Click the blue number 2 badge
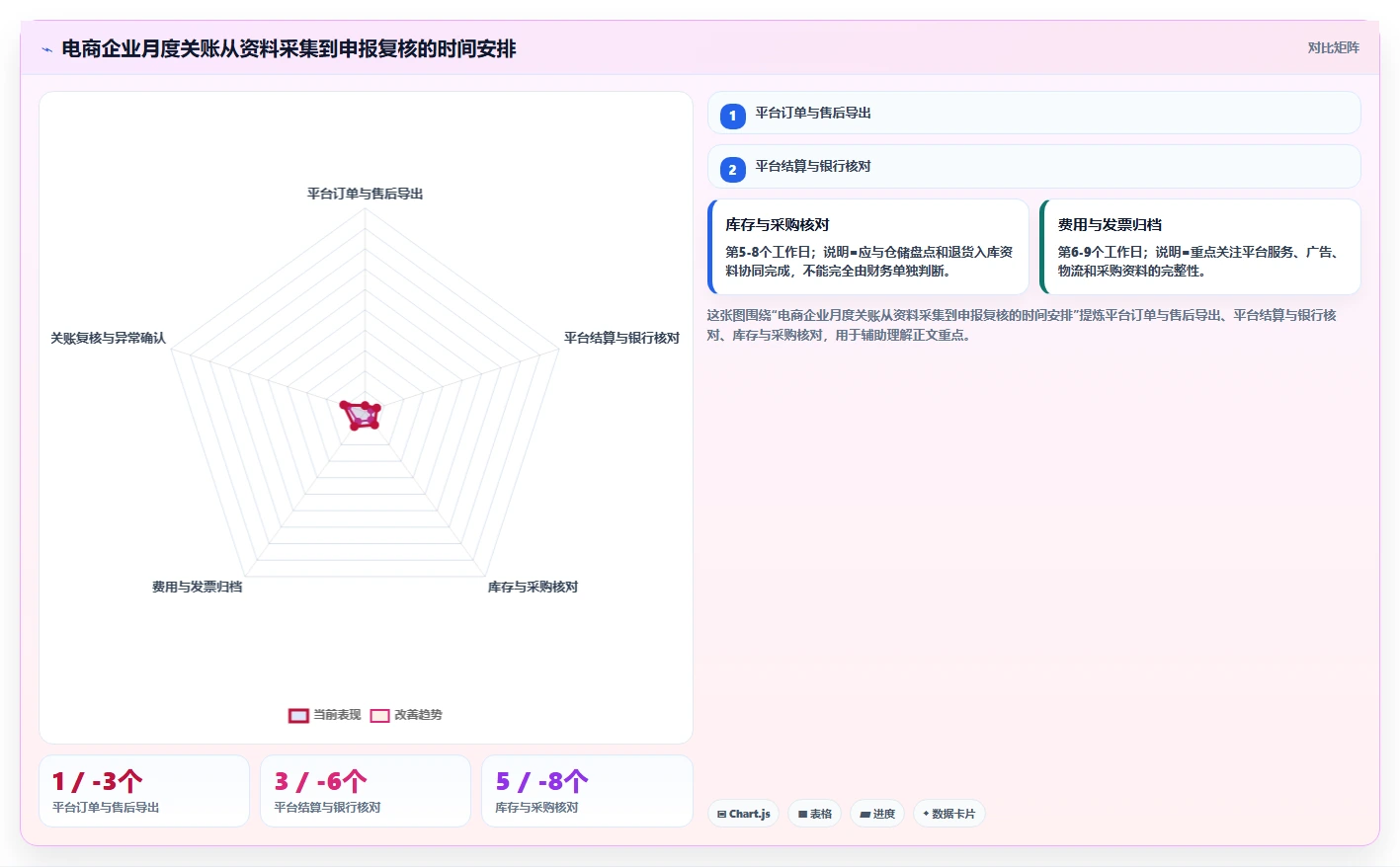 point(732,169)
